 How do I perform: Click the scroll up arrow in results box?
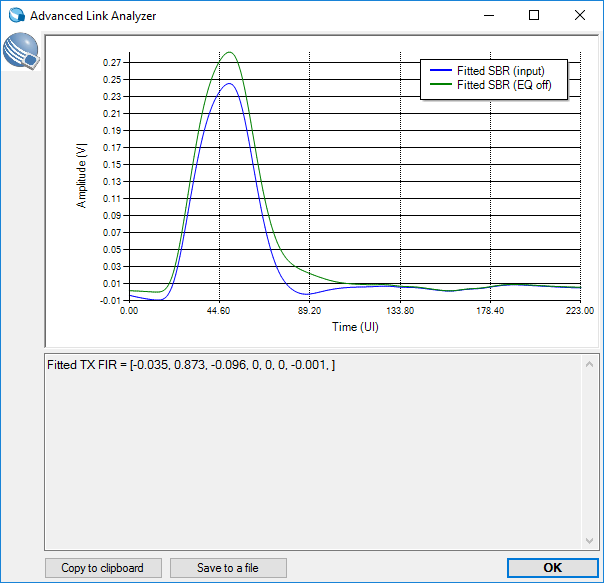[589, 364]
